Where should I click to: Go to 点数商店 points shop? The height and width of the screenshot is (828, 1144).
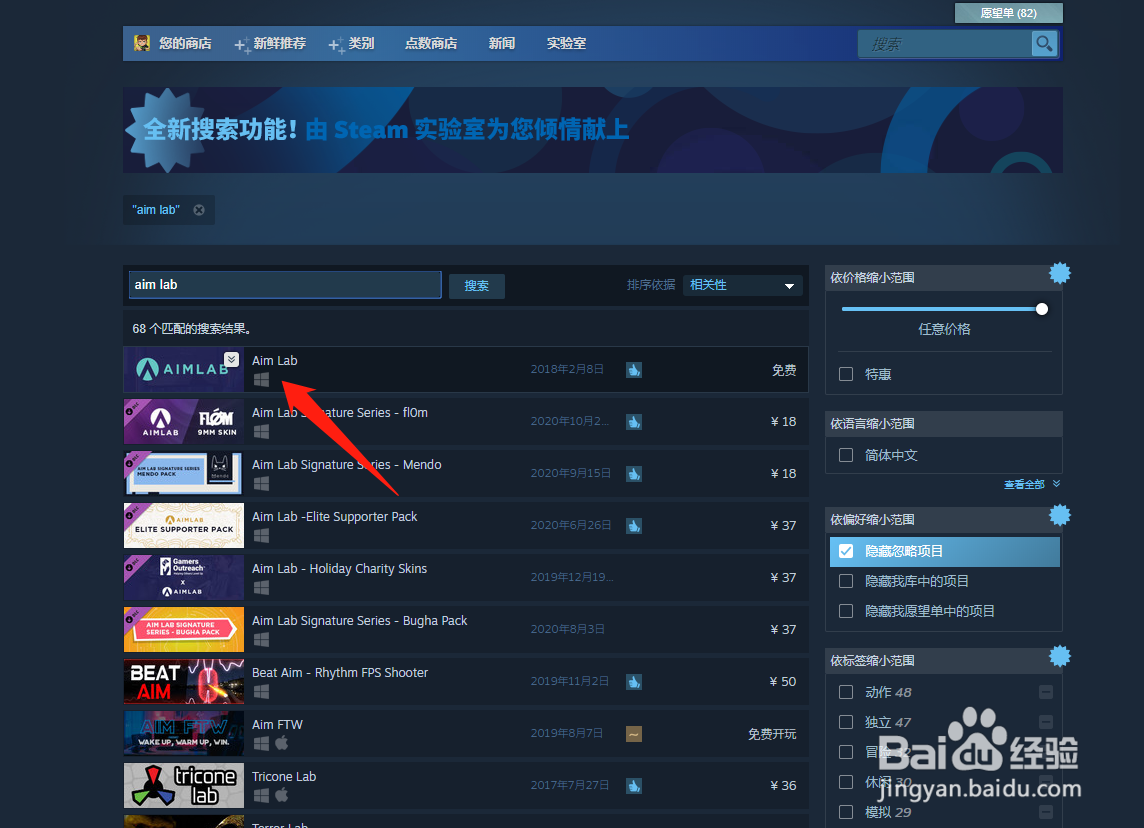430,44
